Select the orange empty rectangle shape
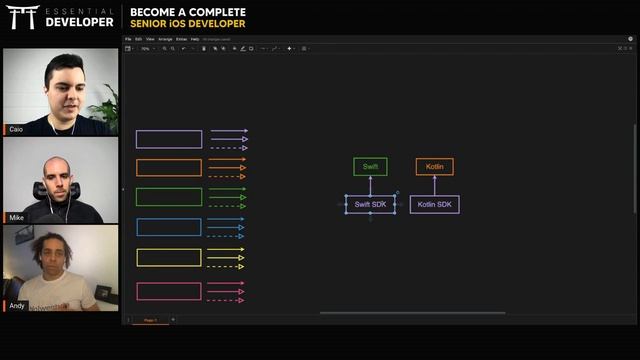The height and width of the screenshot is (360, 640). click(169, 168)
